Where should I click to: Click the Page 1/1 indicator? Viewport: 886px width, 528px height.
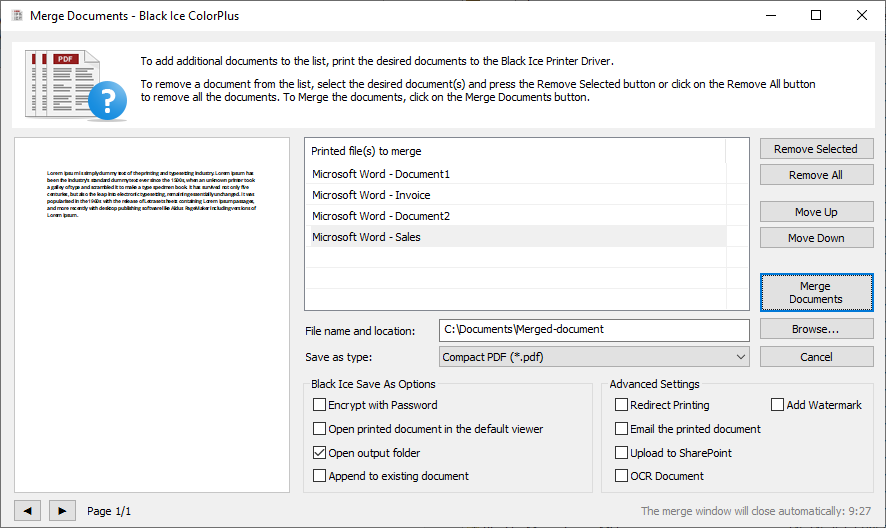tap(109, 511)
